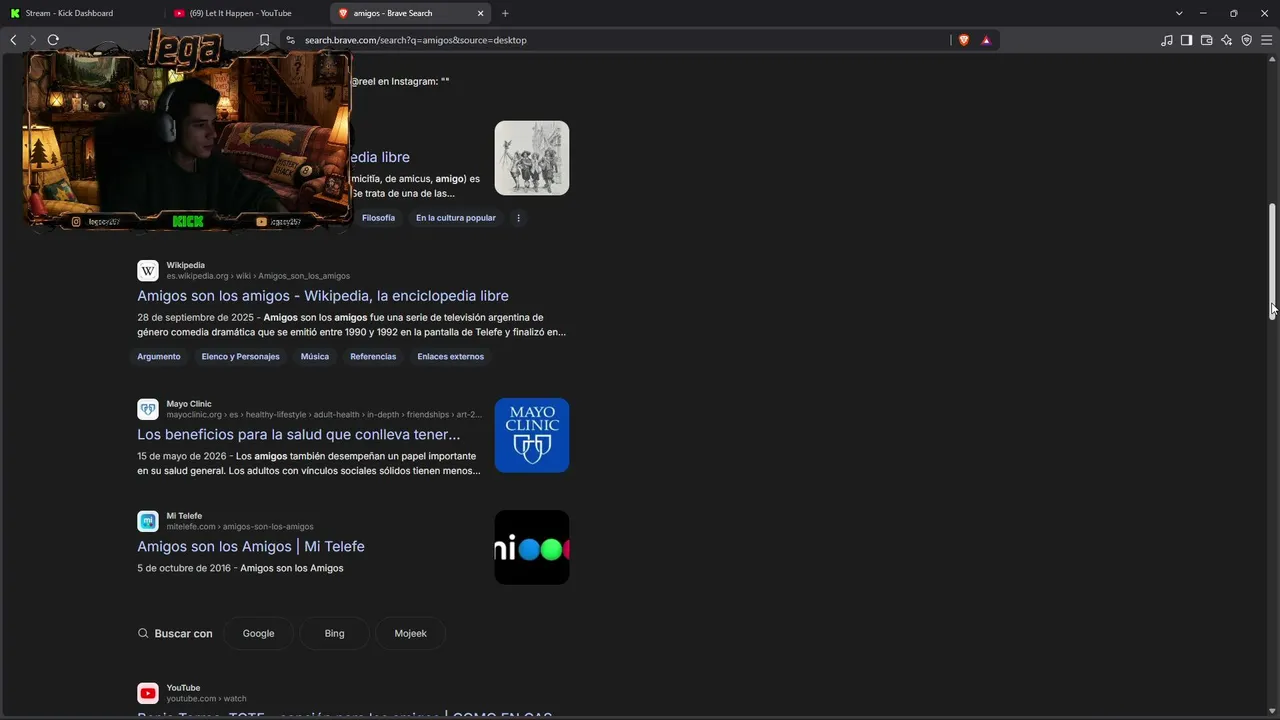Click "5 de octubre de 2016" date text
Image resolution: width=1280 pixels, height=720 pixels.
point(184,568)
